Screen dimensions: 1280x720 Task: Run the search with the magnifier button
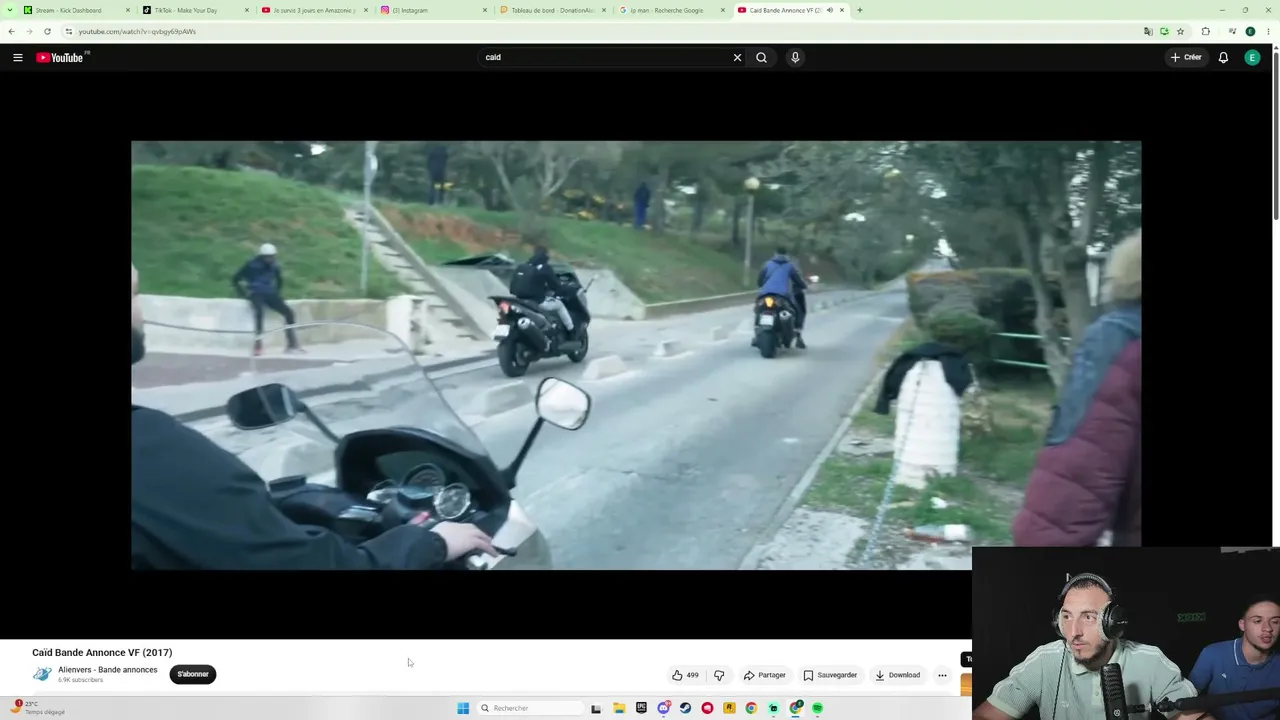[x=762, y=58]
